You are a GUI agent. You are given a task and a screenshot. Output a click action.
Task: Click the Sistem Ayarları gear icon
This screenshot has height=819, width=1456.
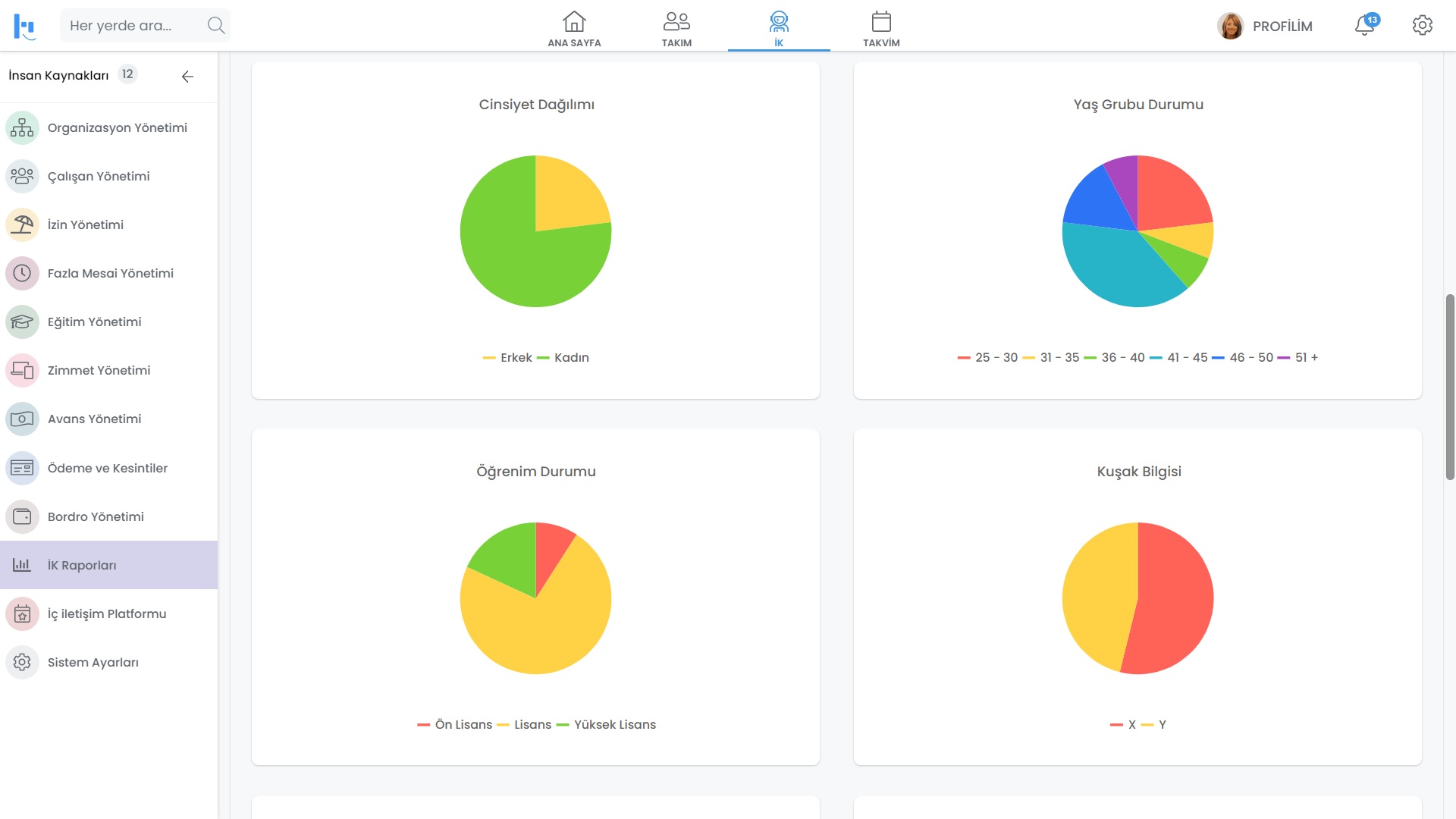tap(22, 662)
